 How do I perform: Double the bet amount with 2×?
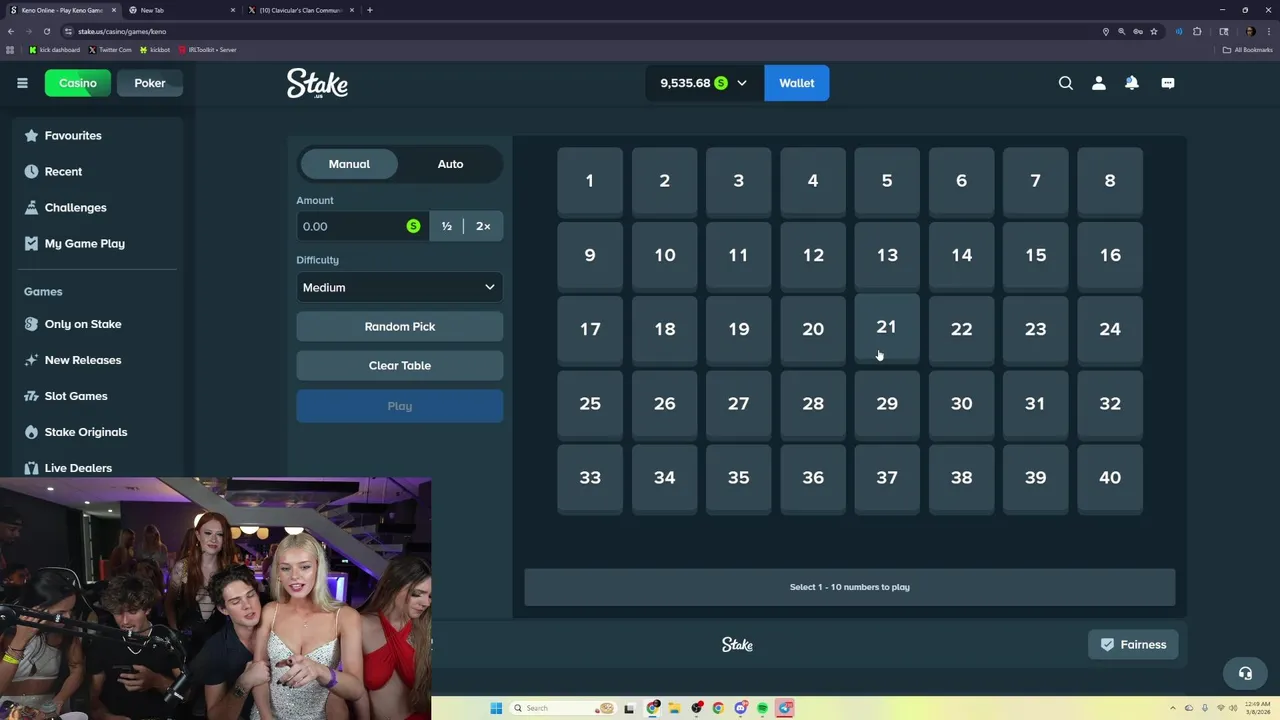483,226
